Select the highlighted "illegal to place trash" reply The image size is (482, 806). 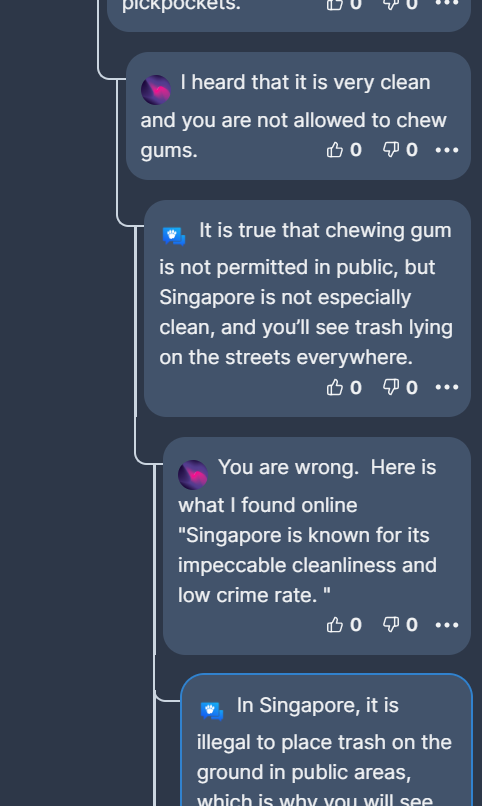click(x=326, y=740)
